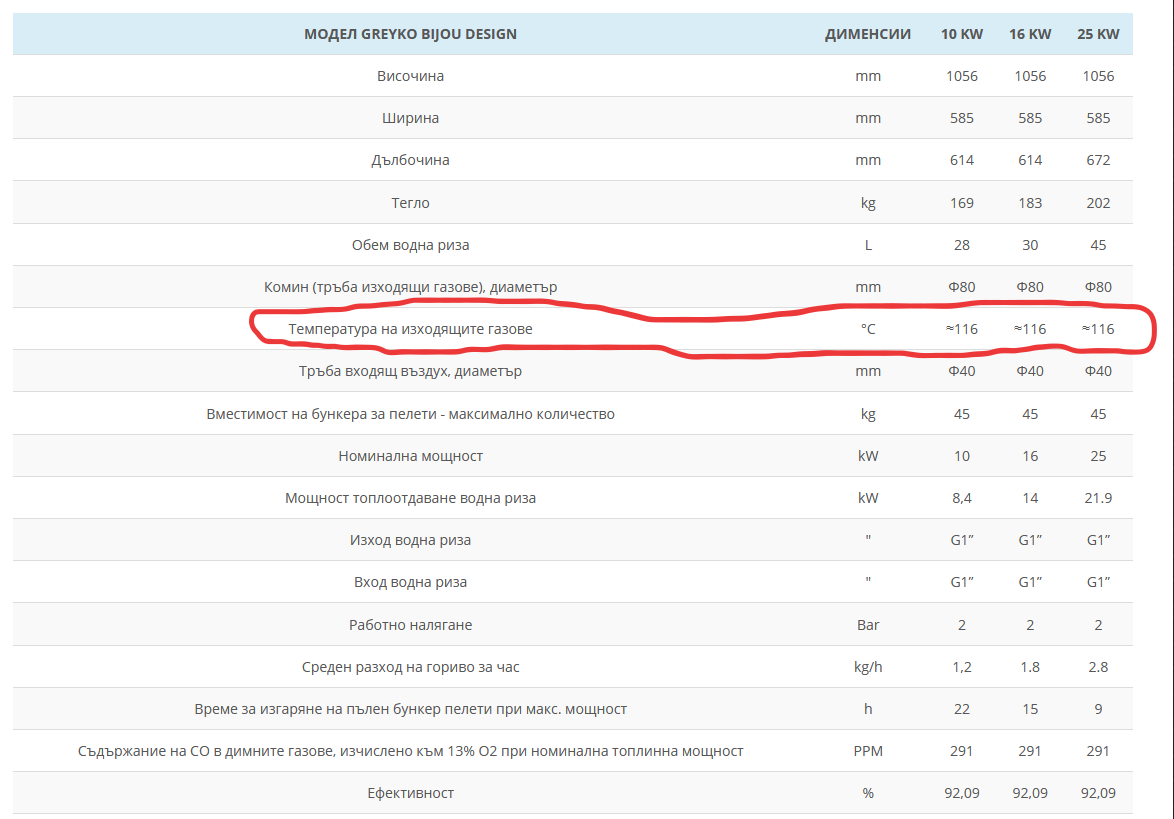Click the burn time value 15

click(1029, 708)
